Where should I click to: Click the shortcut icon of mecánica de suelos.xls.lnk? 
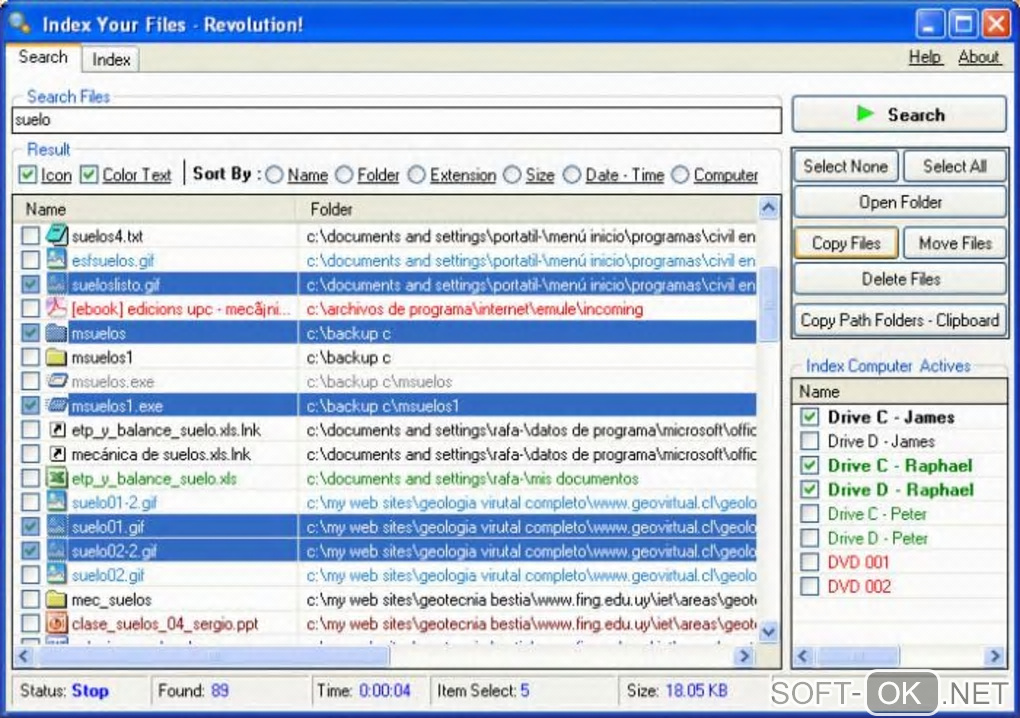point(57,454)
